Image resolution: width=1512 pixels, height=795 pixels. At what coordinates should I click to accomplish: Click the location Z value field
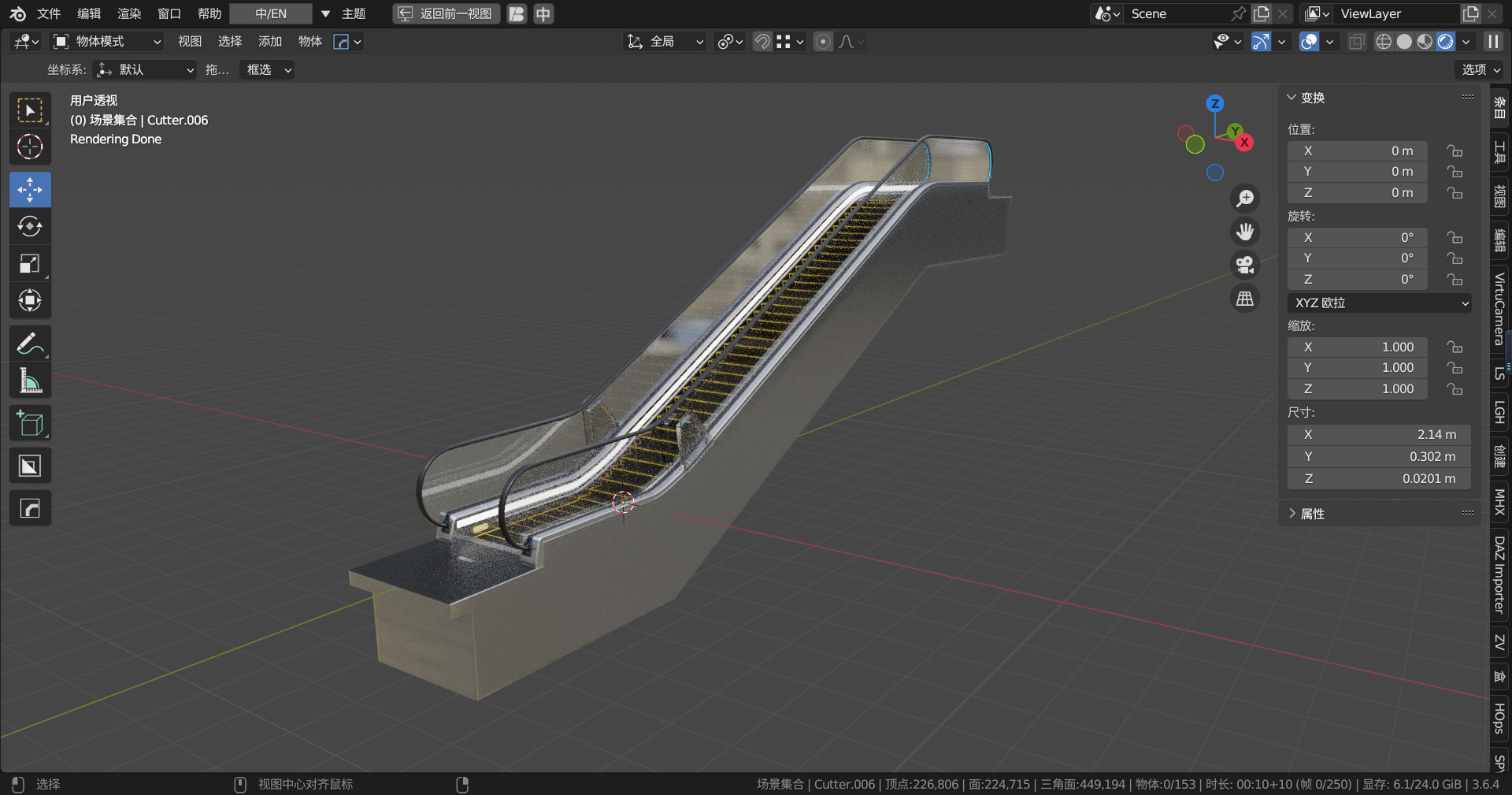pos(1358,192)
